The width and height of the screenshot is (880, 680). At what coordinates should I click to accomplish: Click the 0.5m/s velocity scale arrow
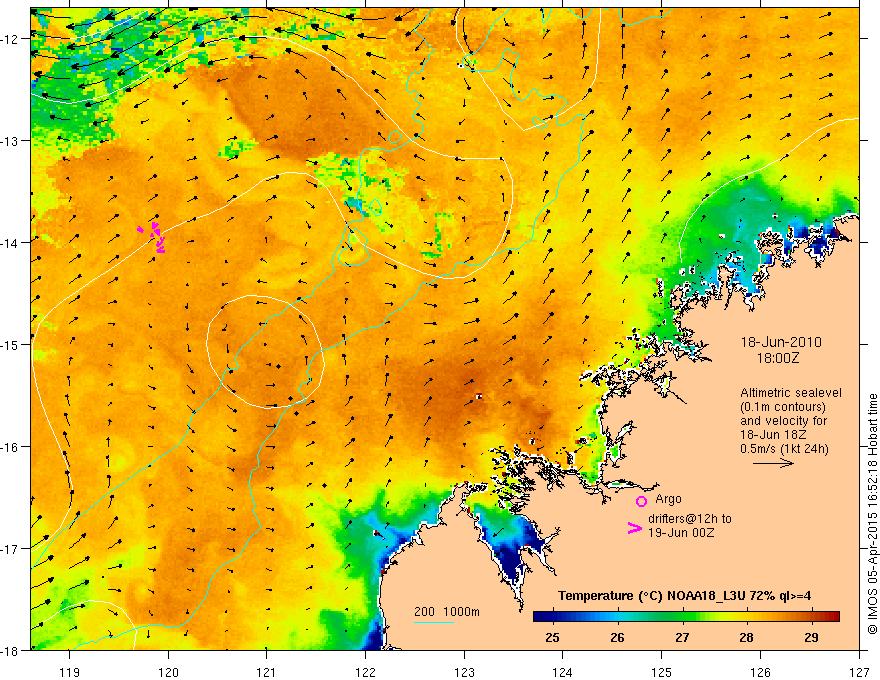[x=773, y=463]
